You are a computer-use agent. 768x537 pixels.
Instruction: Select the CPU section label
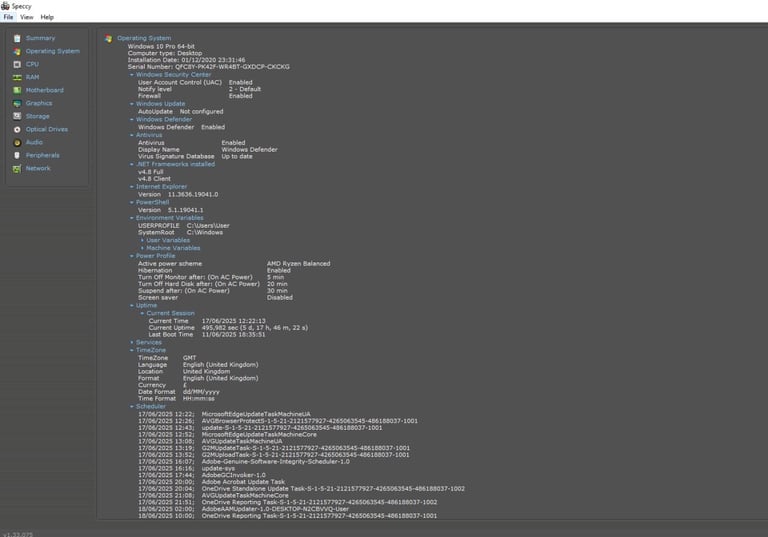point(32,64)
